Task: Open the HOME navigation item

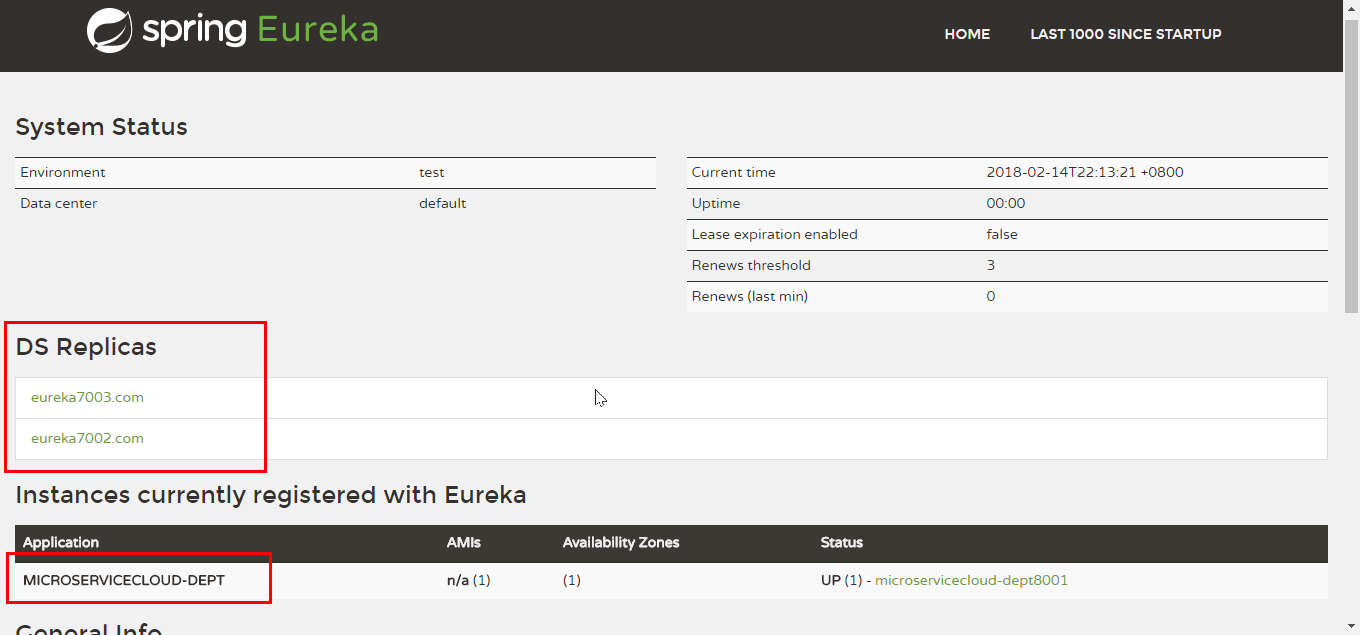Action: [x=967, y=34]
